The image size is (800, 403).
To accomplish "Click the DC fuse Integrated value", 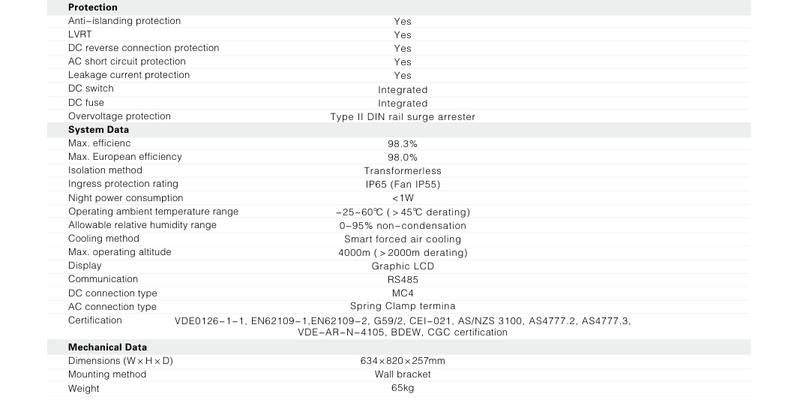I will 402,103.
